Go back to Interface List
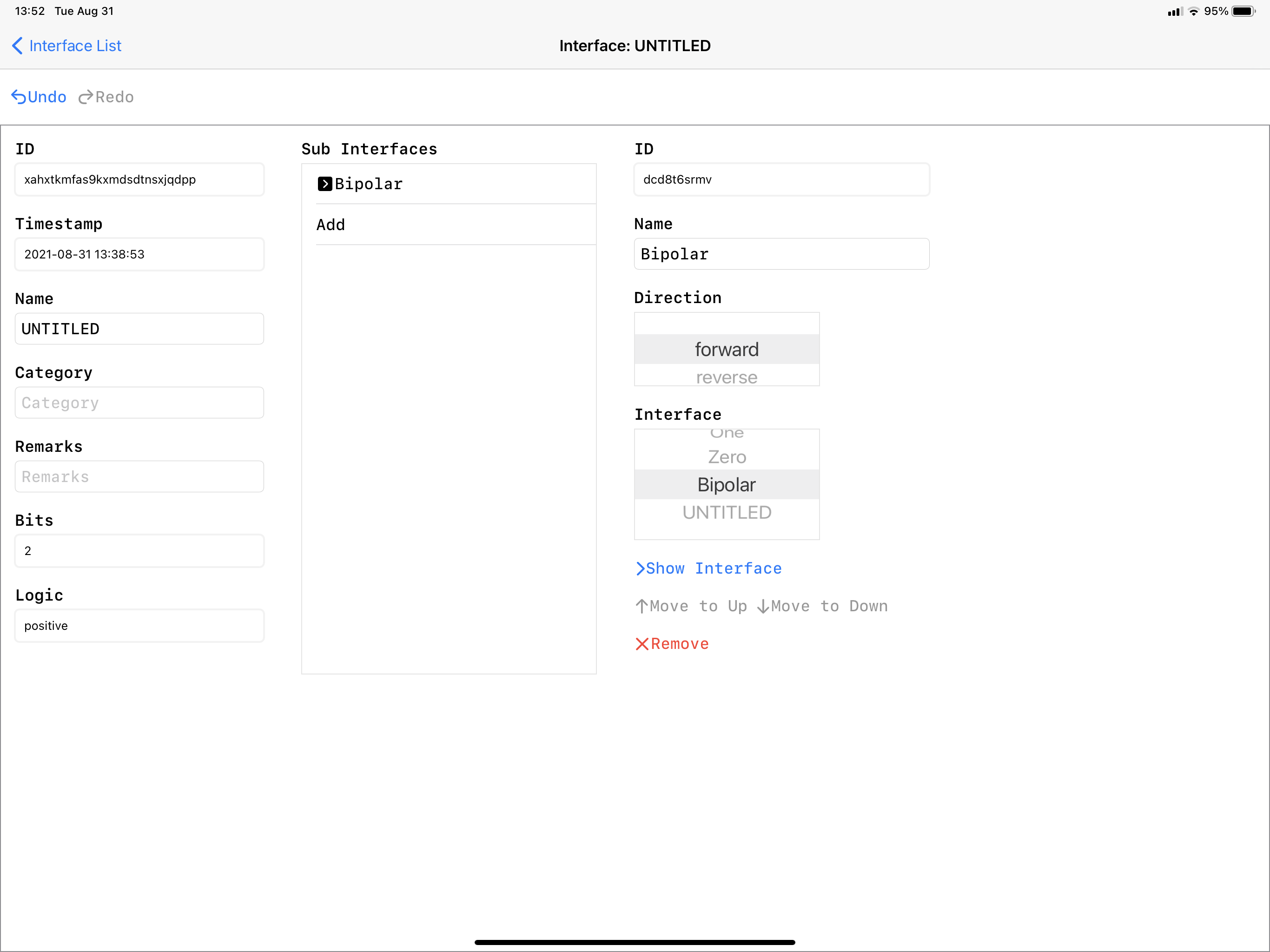The height and width of the screenshot is (952, 1270). tap(66, 46)
